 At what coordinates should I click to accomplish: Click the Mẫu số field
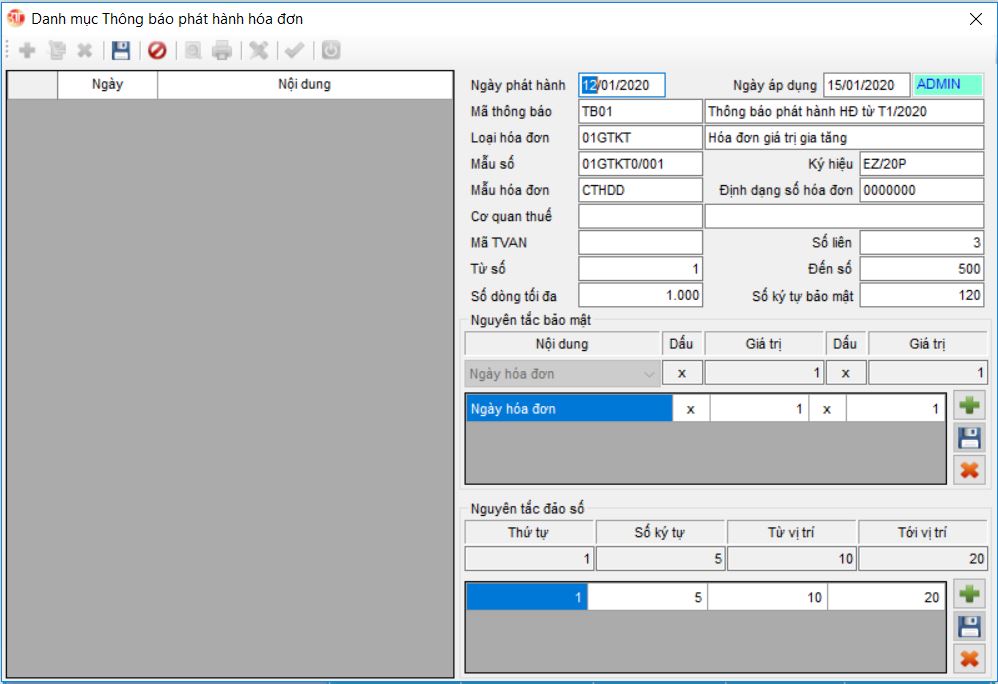(640, 164)
